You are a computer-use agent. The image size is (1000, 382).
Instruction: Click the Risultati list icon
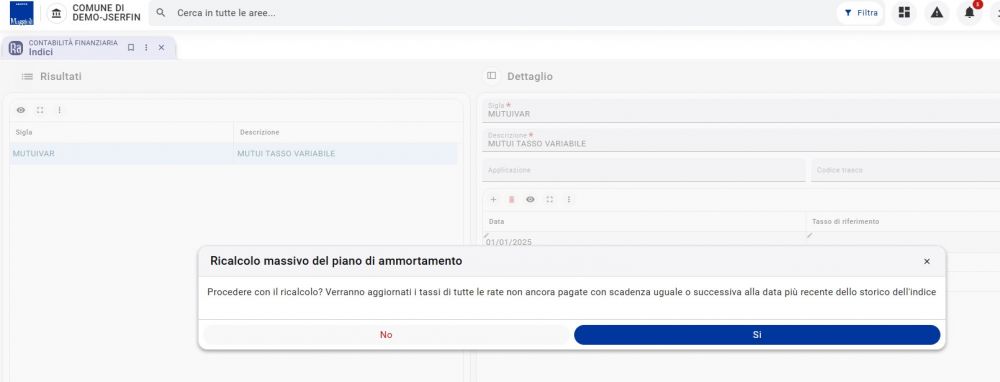27,77
